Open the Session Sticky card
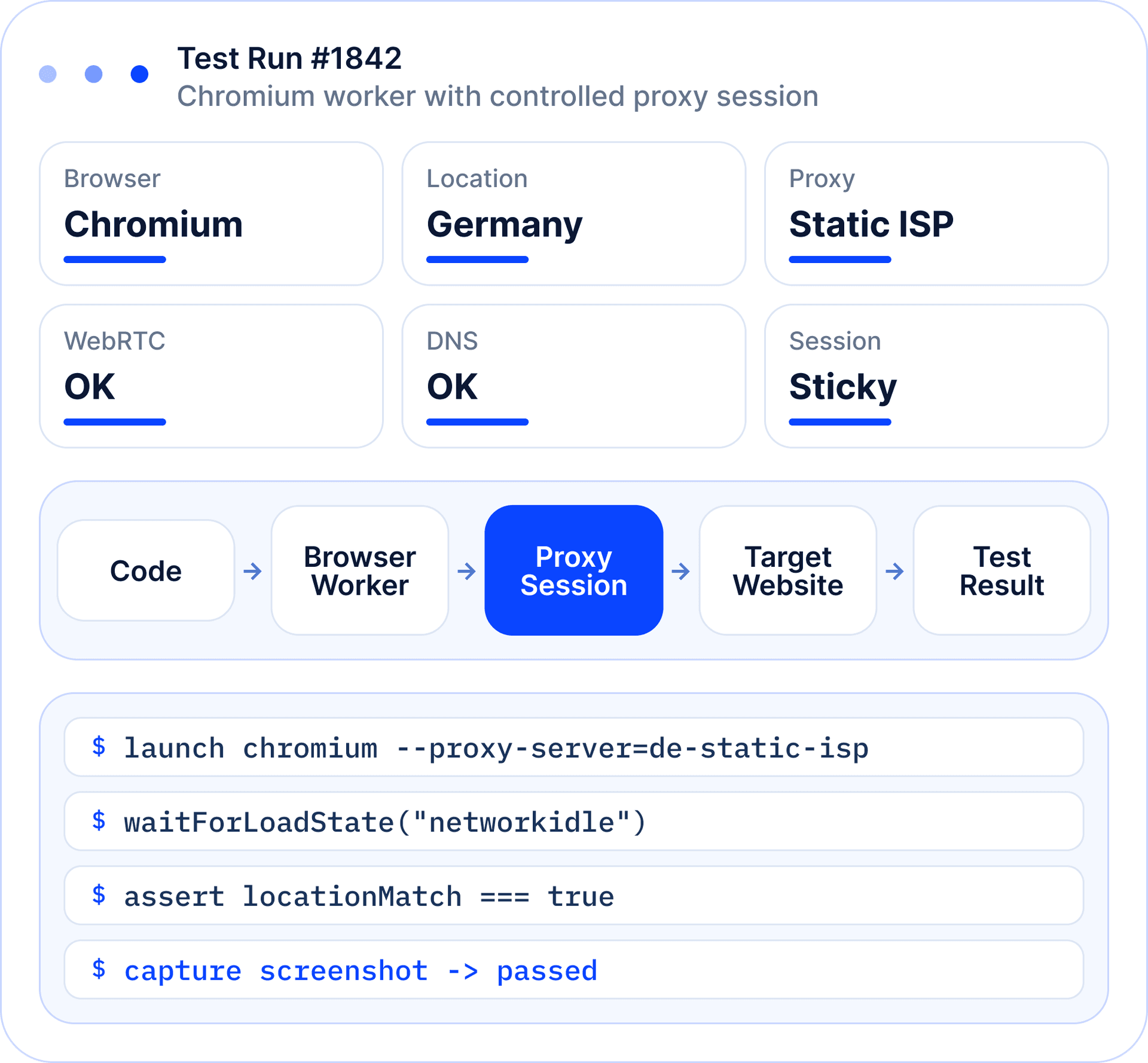1148x1063 pixels. coord(936,376)
